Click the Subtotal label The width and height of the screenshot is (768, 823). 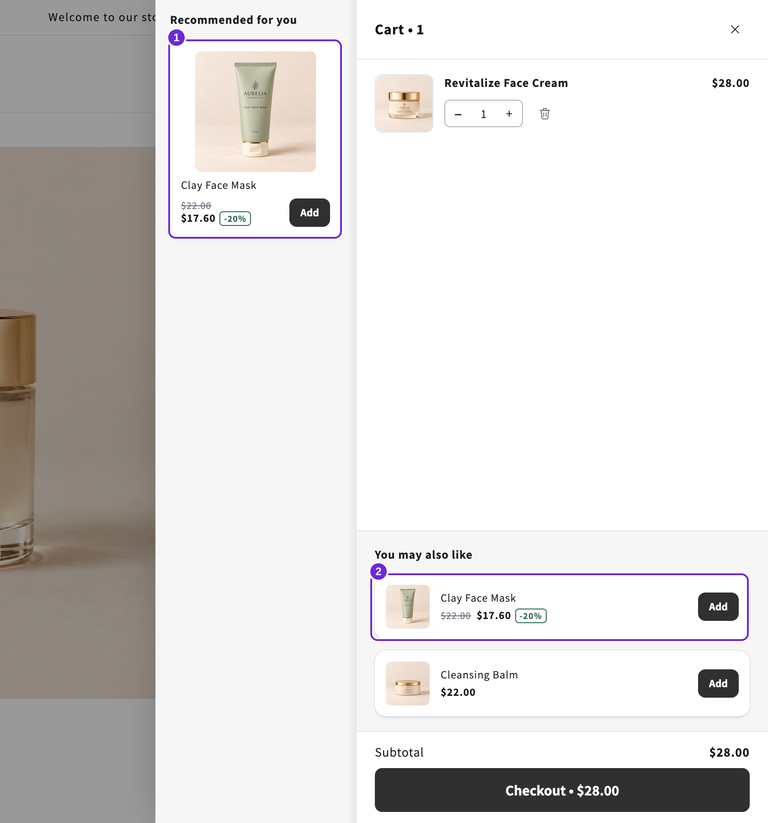(399, 752)
